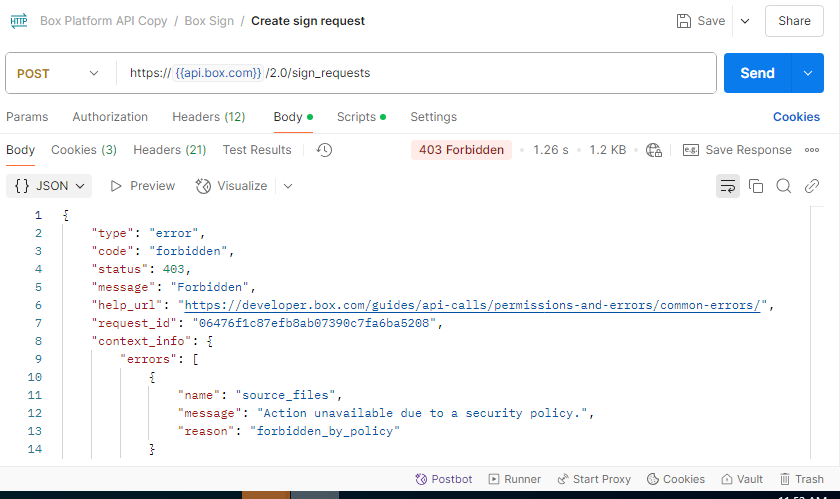
Task: Click the {{api.box.com}} variable in URL
Action: point(218,73)
